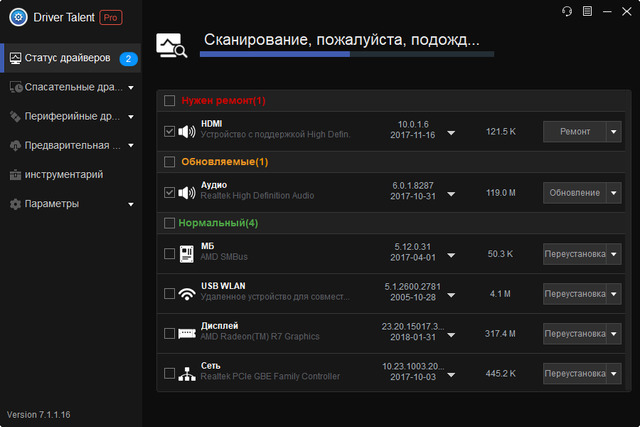Click the USB WLAN wifi icon
This screenshot has width=640, height=427.
point(187,294)
